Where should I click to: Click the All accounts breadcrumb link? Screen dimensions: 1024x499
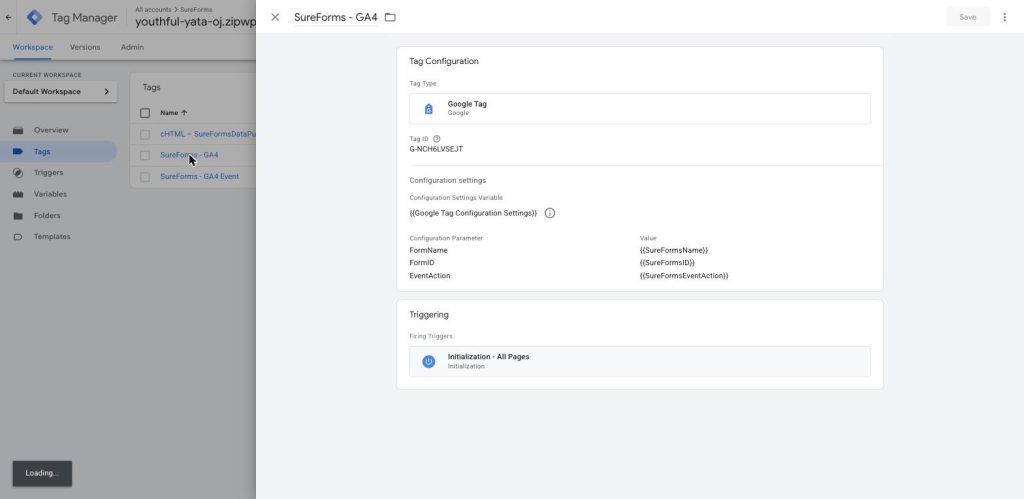pos(153,9)
